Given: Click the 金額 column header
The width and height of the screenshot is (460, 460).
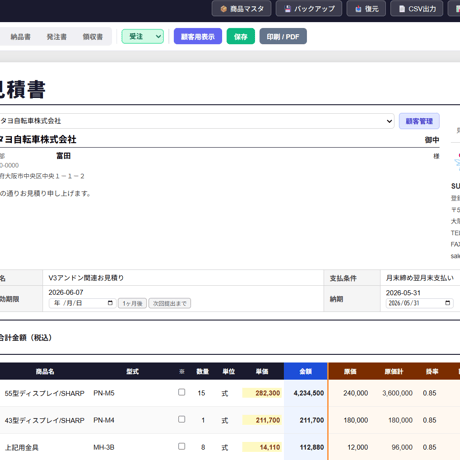Looking at the screenshot, I should click(x=306, y=371).
